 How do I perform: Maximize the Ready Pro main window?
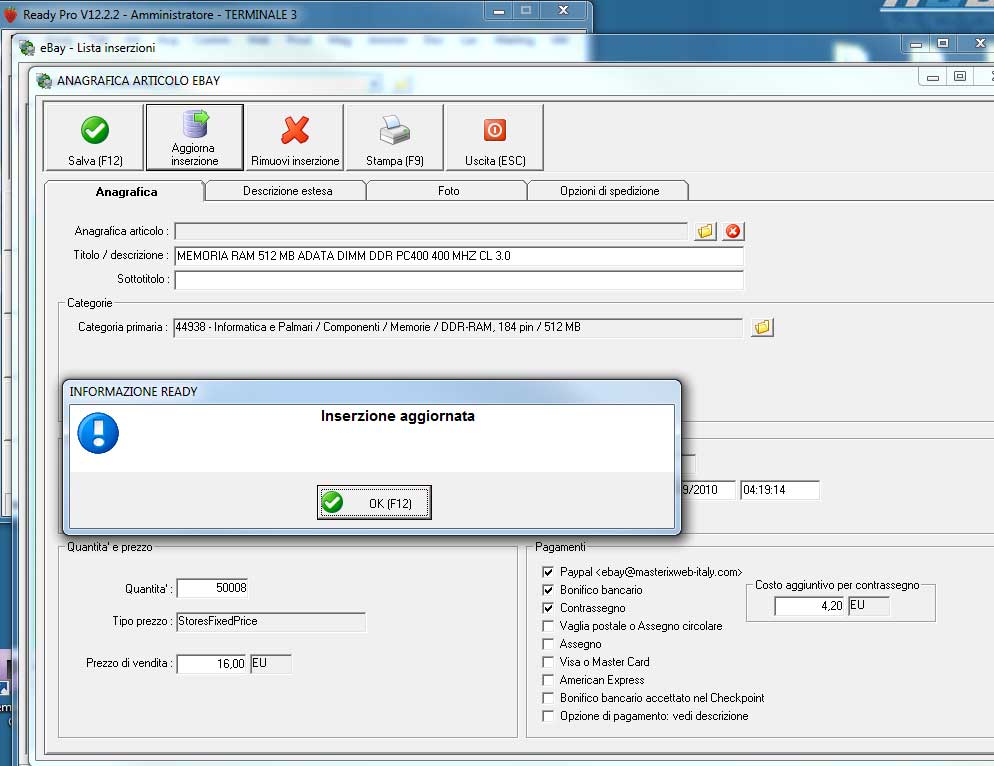pos(526,11)
